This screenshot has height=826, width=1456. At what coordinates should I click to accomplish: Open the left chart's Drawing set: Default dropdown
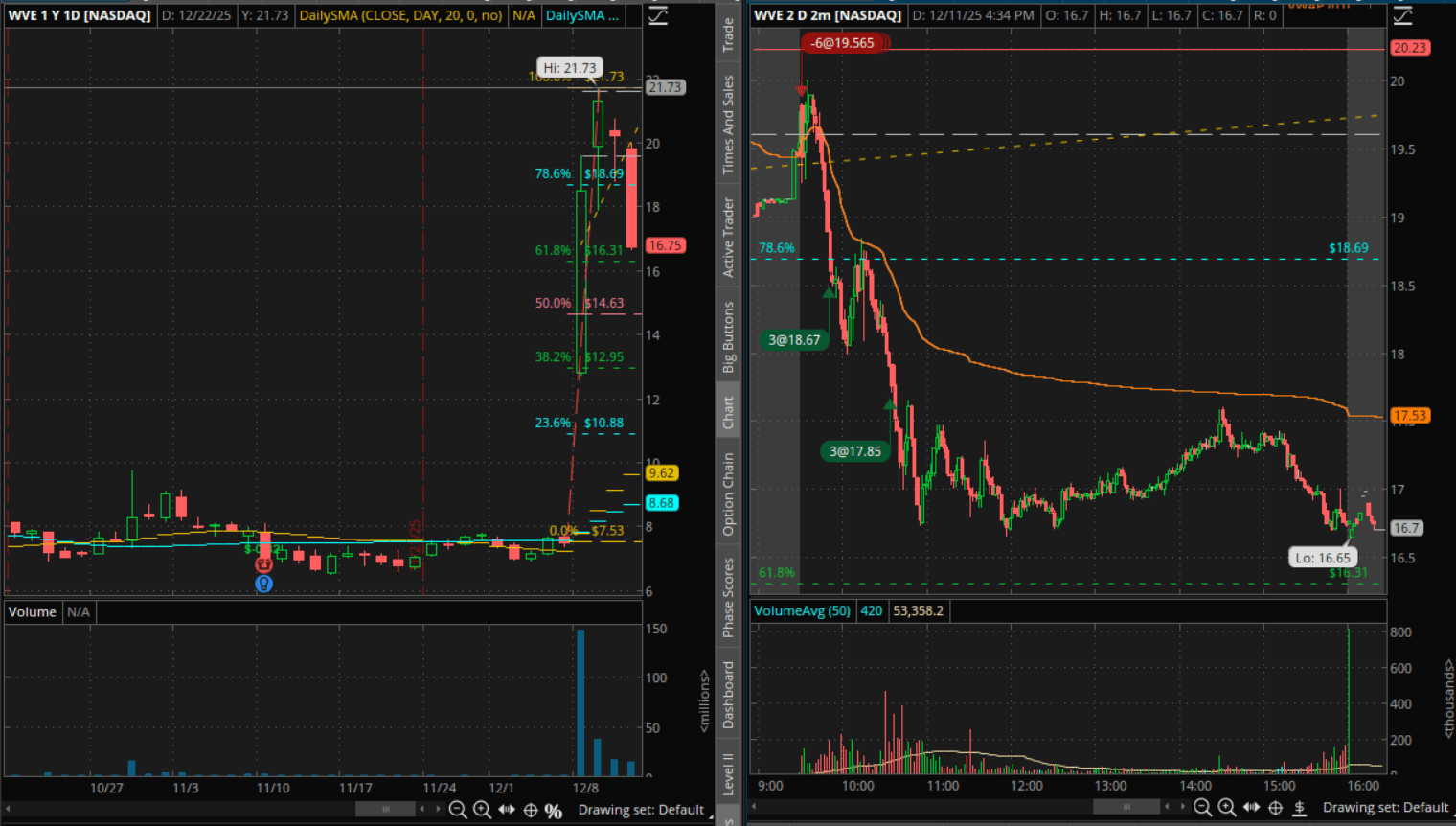[x=641, y=810]
